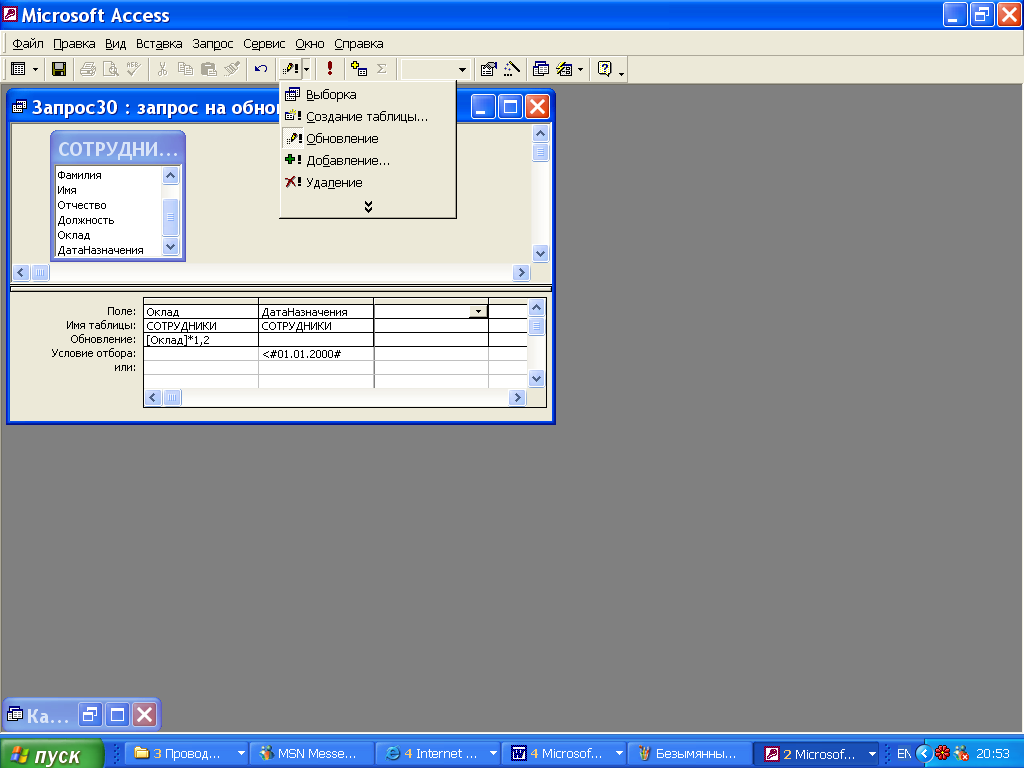Undo the last action with arrow icon
The width and height of the screenshot is (1024, 768).
261,69
